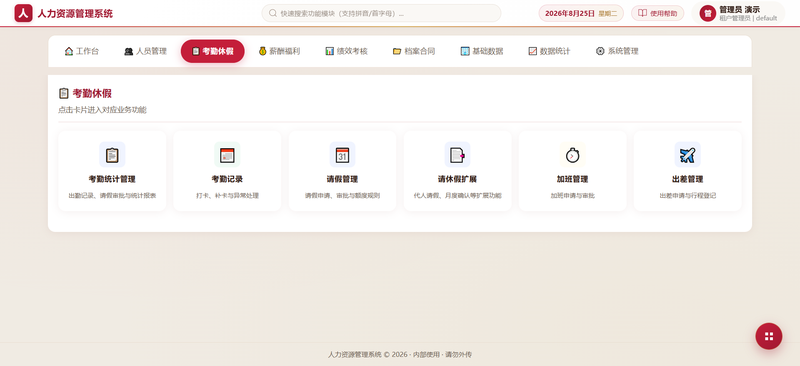Open the 出差管理 airplane icon
The height and width of the screenshot is (366, 800).
[x=688, y=155]
